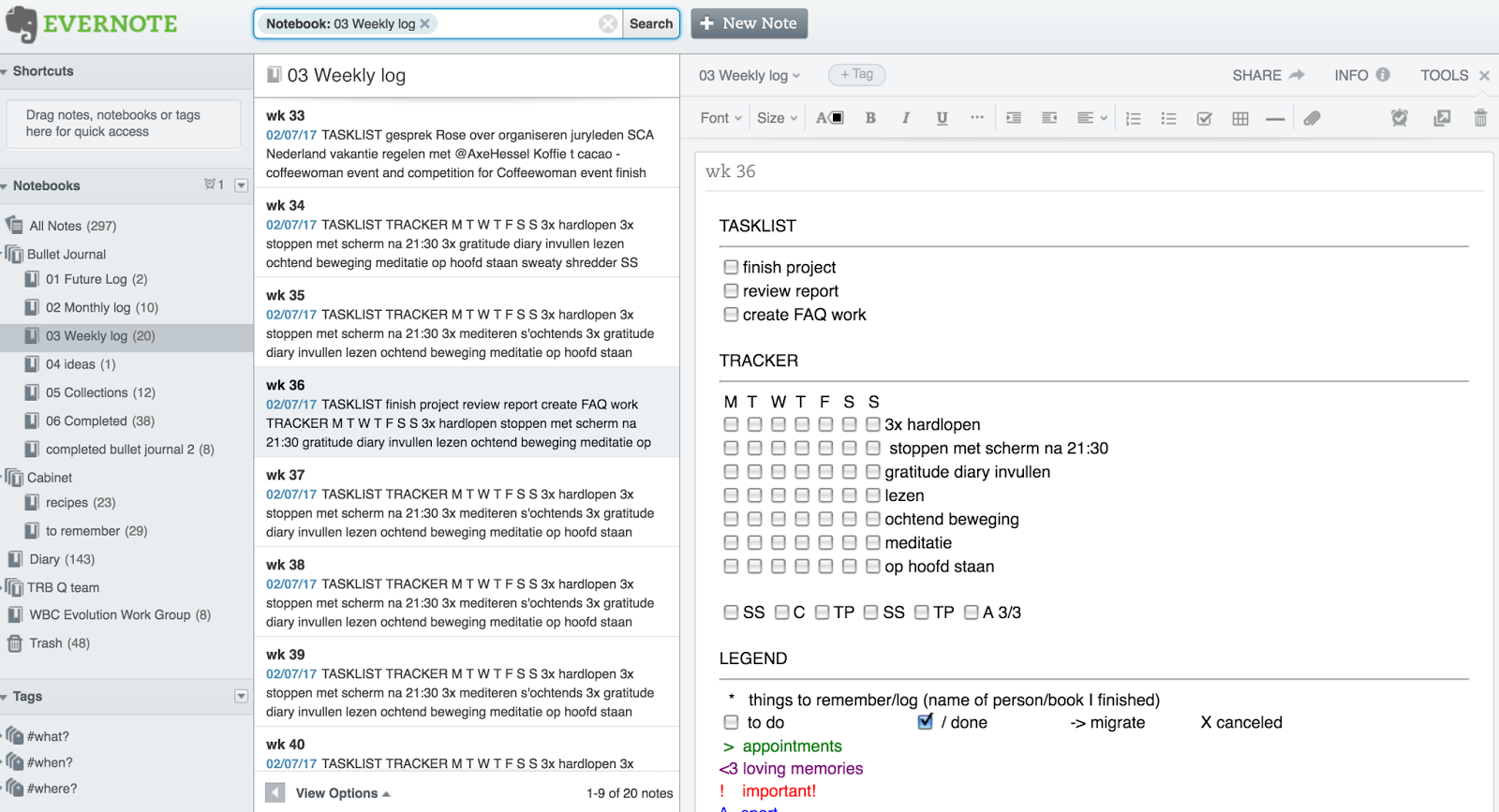Tick Monday checkbox for 3x hardlopen
This screenshot has height=812, width=1499.
[x=731, y=424]
